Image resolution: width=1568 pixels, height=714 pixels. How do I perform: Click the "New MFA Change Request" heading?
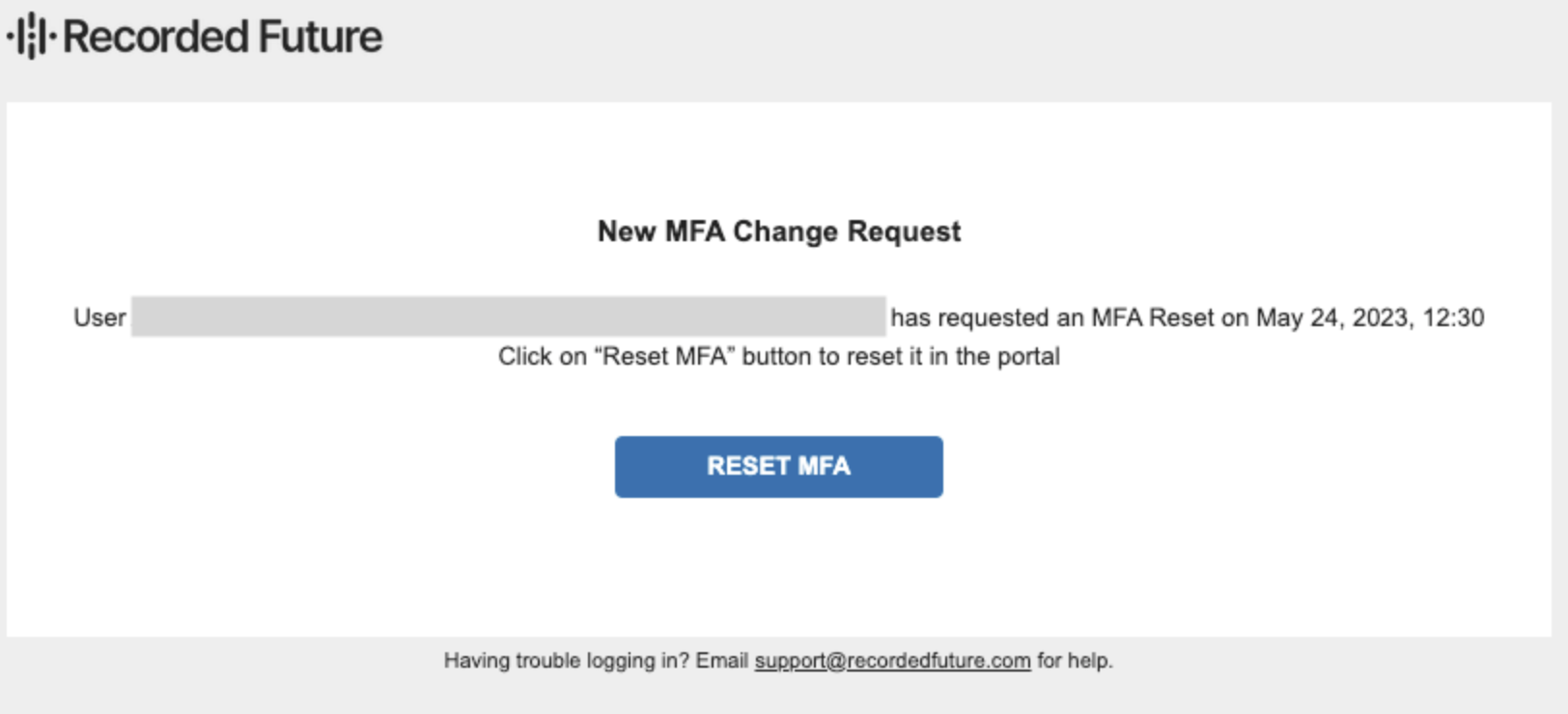point(778,232)
